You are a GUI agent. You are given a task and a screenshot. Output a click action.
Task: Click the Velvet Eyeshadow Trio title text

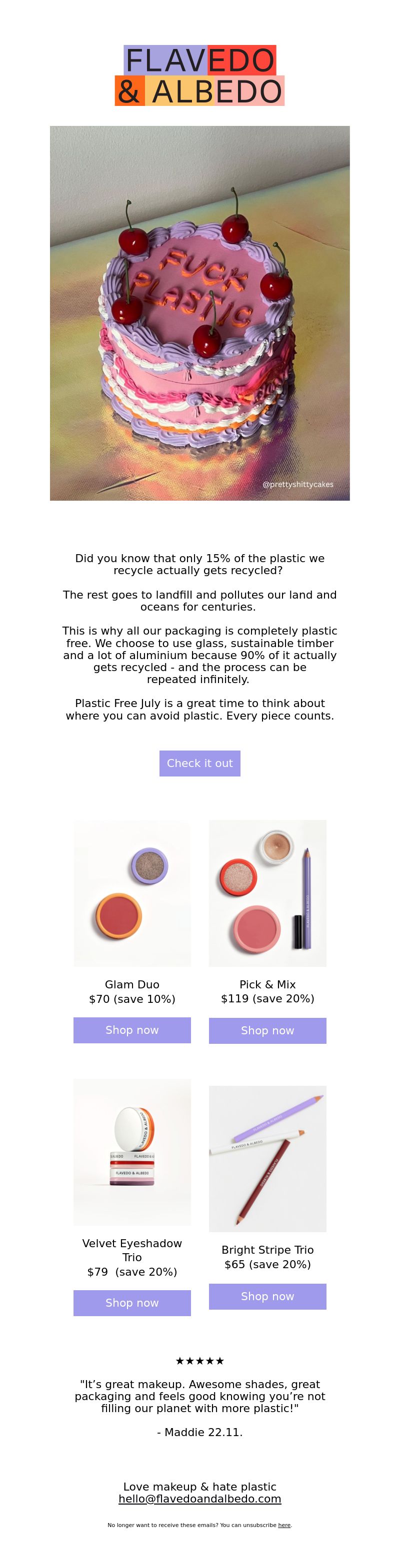point(132,1250)
